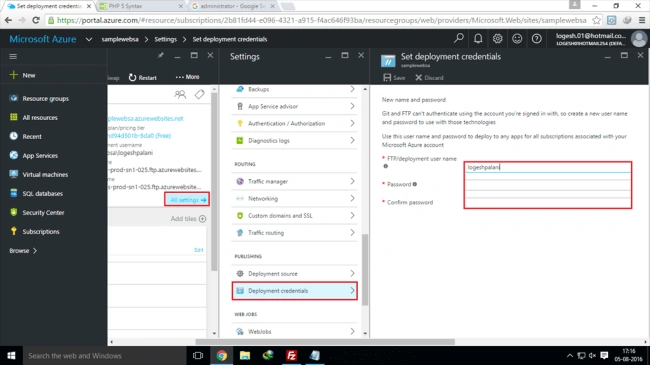Click Save in credentials blade

pyautogui.click(x=394, y=78)
